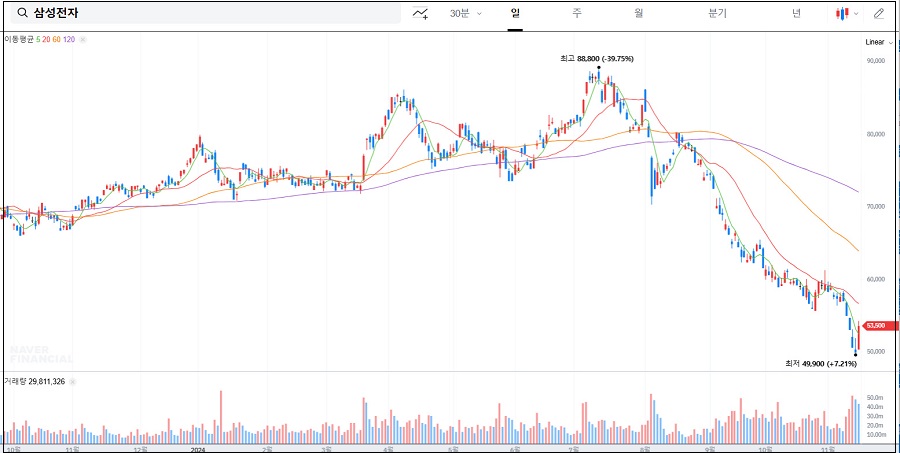Click the 90,000 price axis label
Screen dimensions: 900x453
[875, 61]
